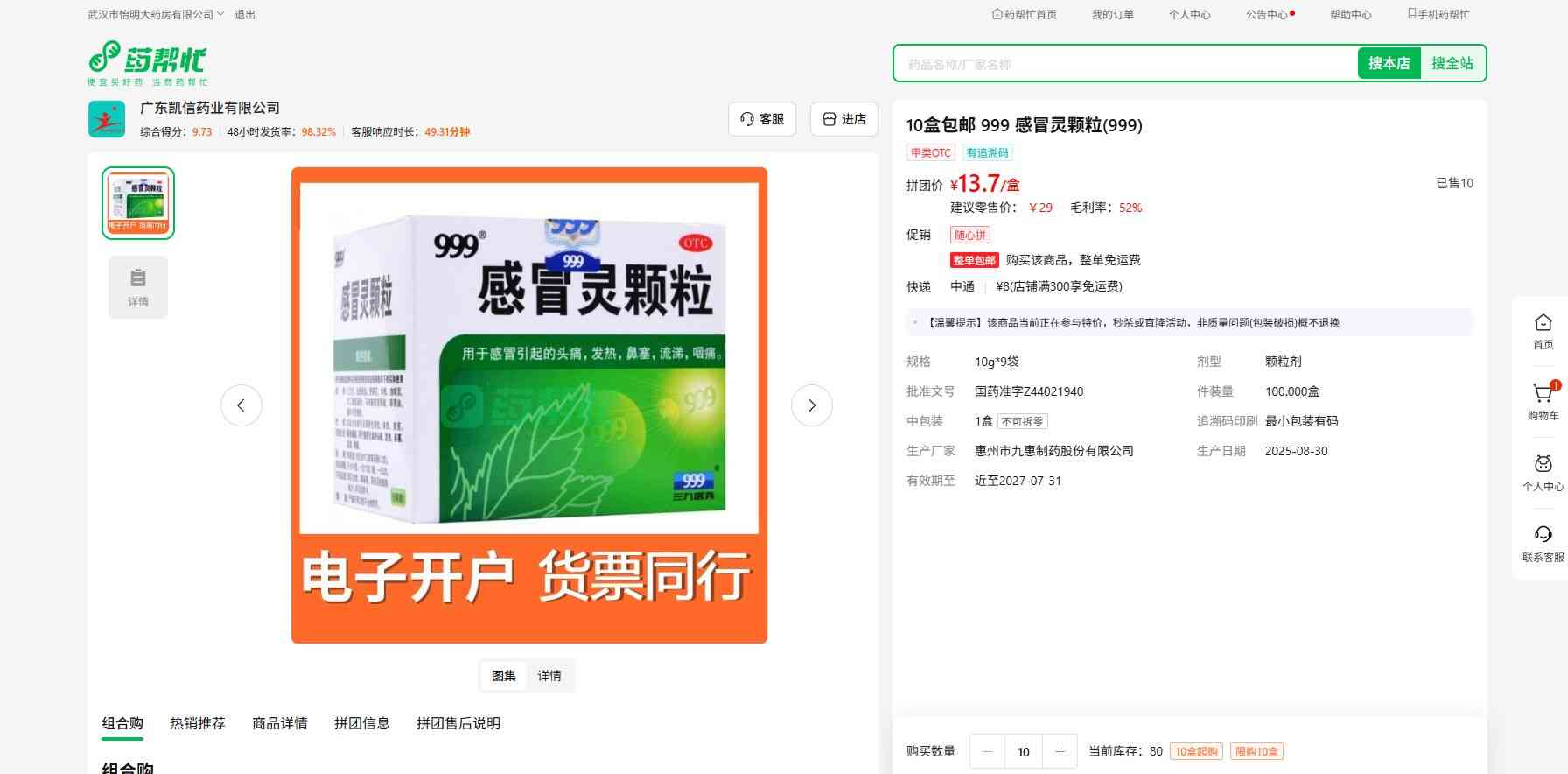Show previous product image with left arrow

[241, 405]
